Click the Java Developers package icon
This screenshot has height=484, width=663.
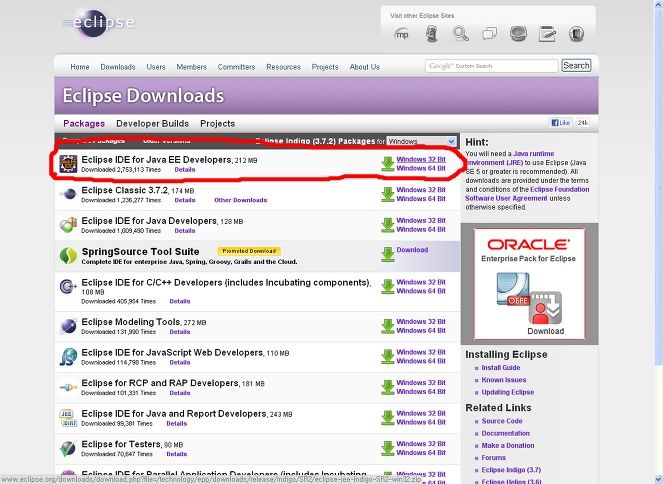point(68,225)
